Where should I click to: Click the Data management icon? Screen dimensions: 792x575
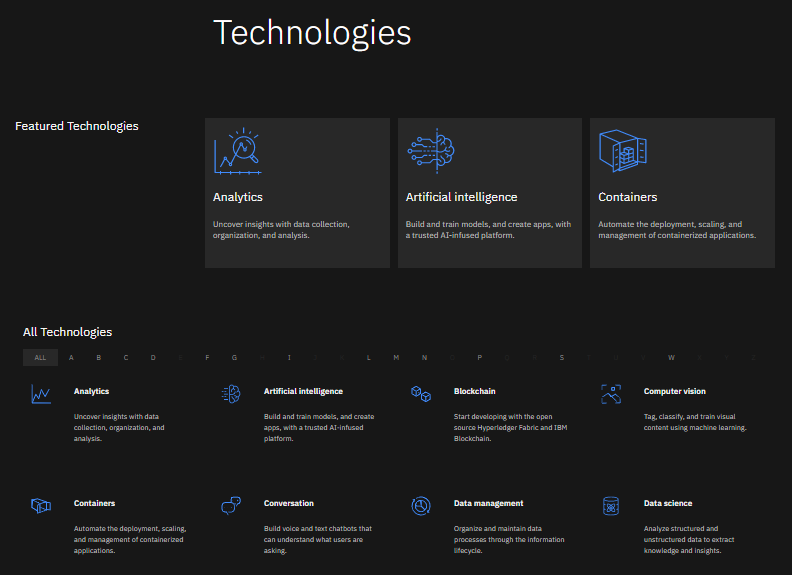click(x=421, y=506)
